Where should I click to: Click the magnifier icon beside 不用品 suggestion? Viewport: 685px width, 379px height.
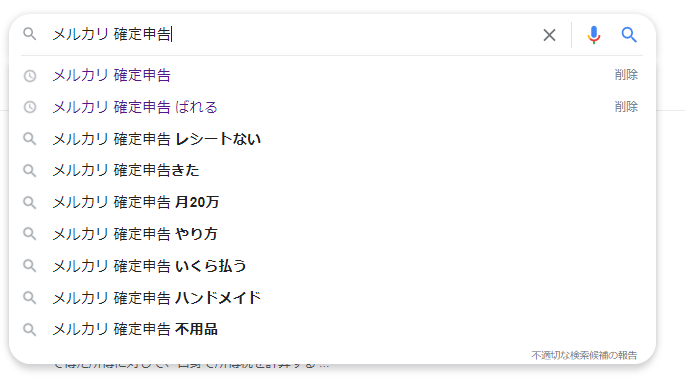(x=30, y=329)
